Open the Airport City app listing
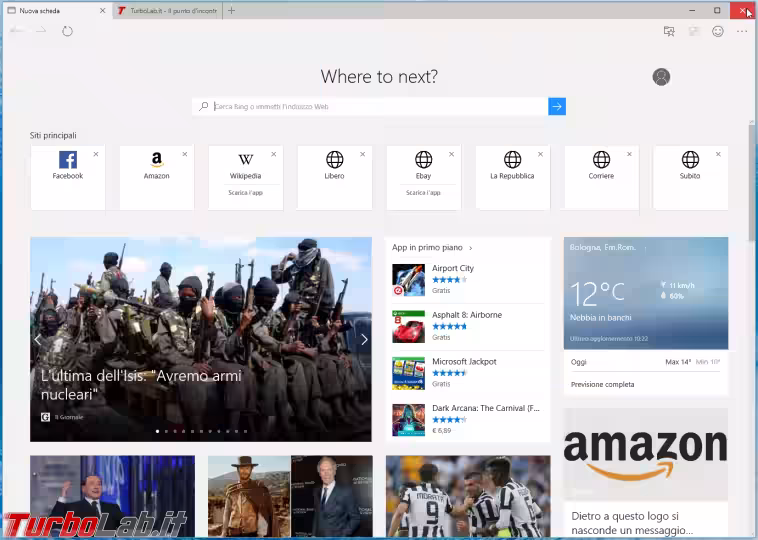Viewport: 758px width, 540px height. pos(453,268)
